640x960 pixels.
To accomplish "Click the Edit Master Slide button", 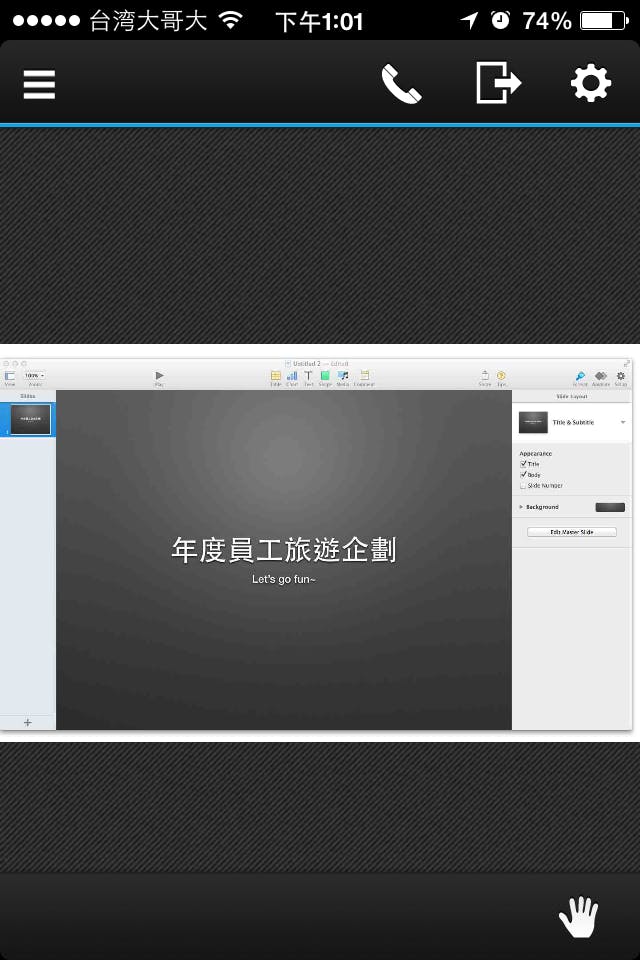I will pyautogui.click(x=572, y=532).
